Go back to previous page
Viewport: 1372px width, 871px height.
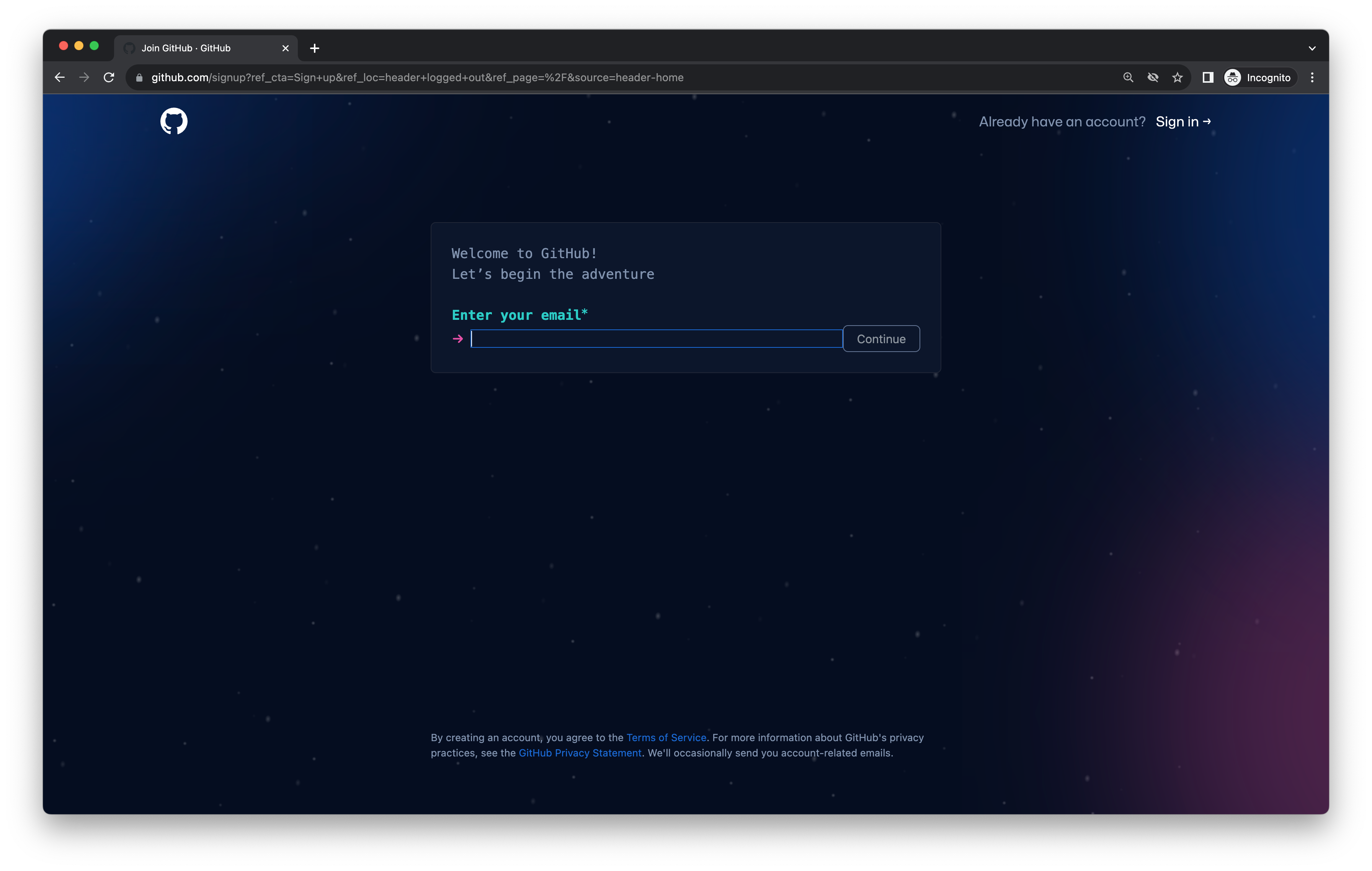tap(60, 77)
